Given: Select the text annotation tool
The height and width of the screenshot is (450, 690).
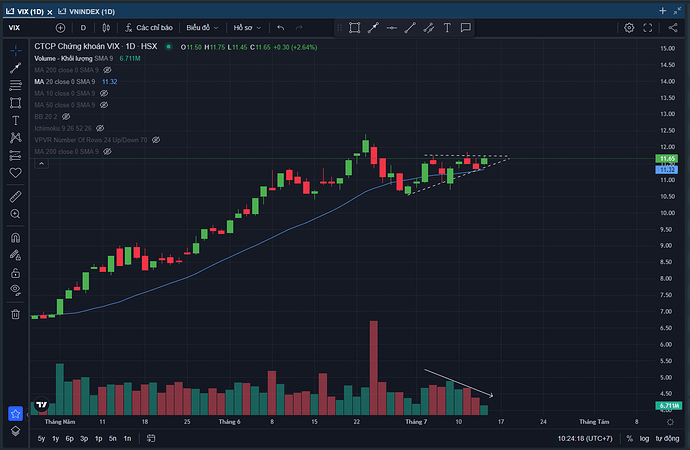Looking at the screenshot, I should point(15,119).
